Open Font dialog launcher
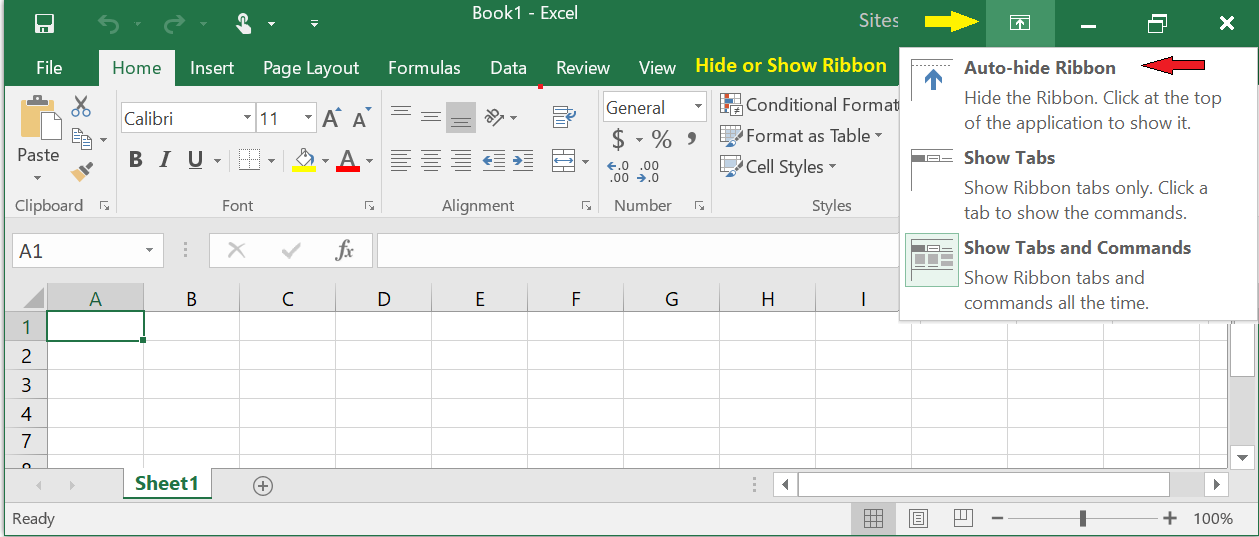Screen dimensions: 1259x537 coord(369,206)
